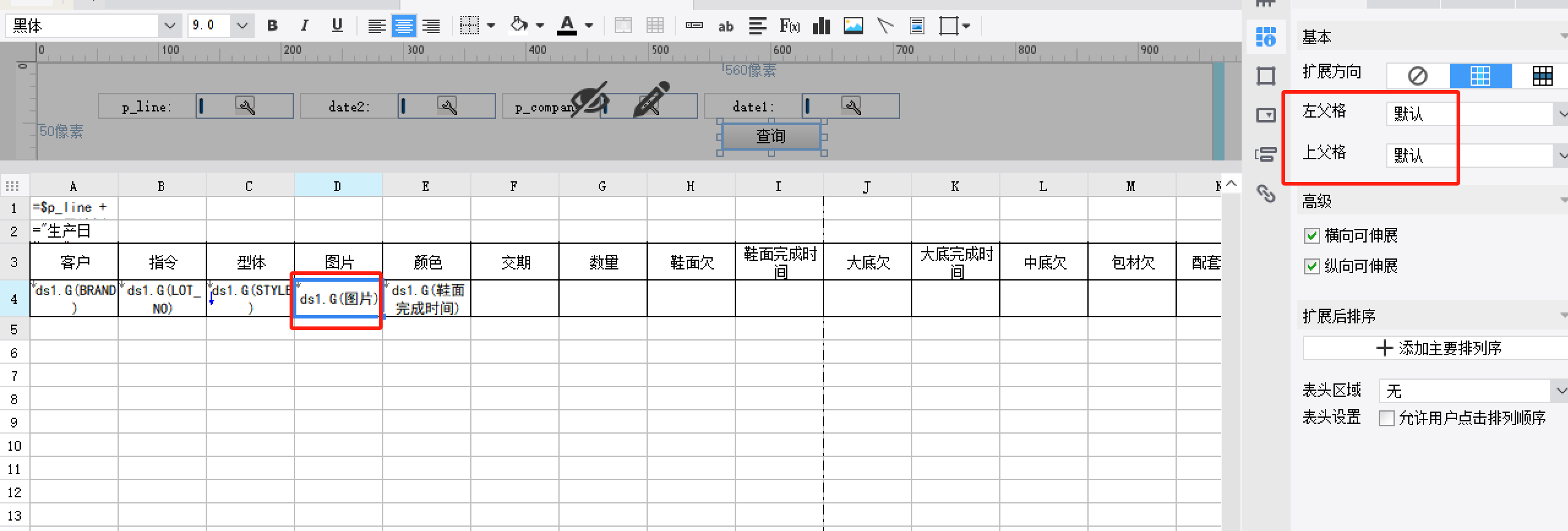
Task: Open the font size 9.0 dropdown
Action: 242,26
